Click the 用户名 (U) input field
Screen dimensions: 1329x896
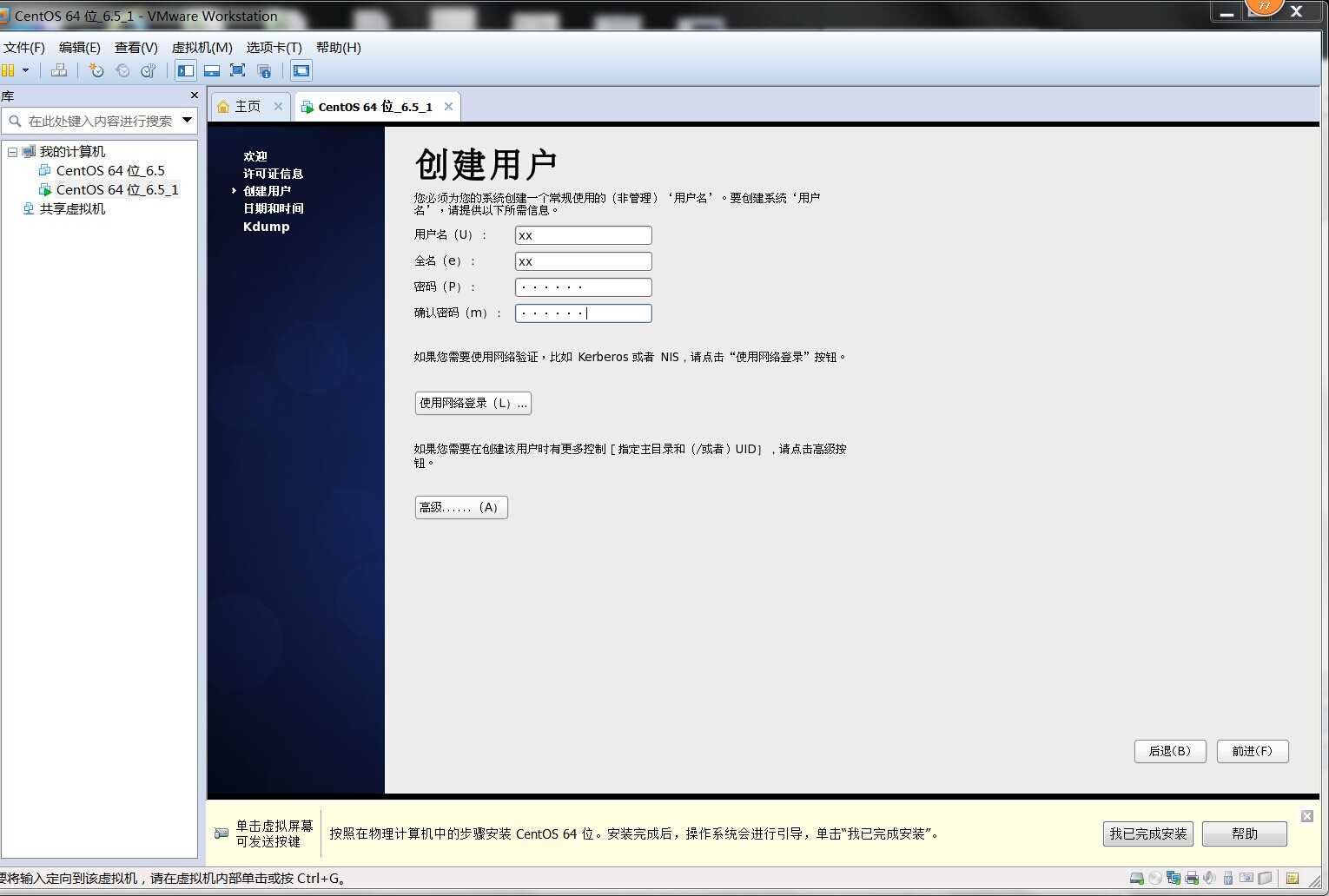point(583,235)
